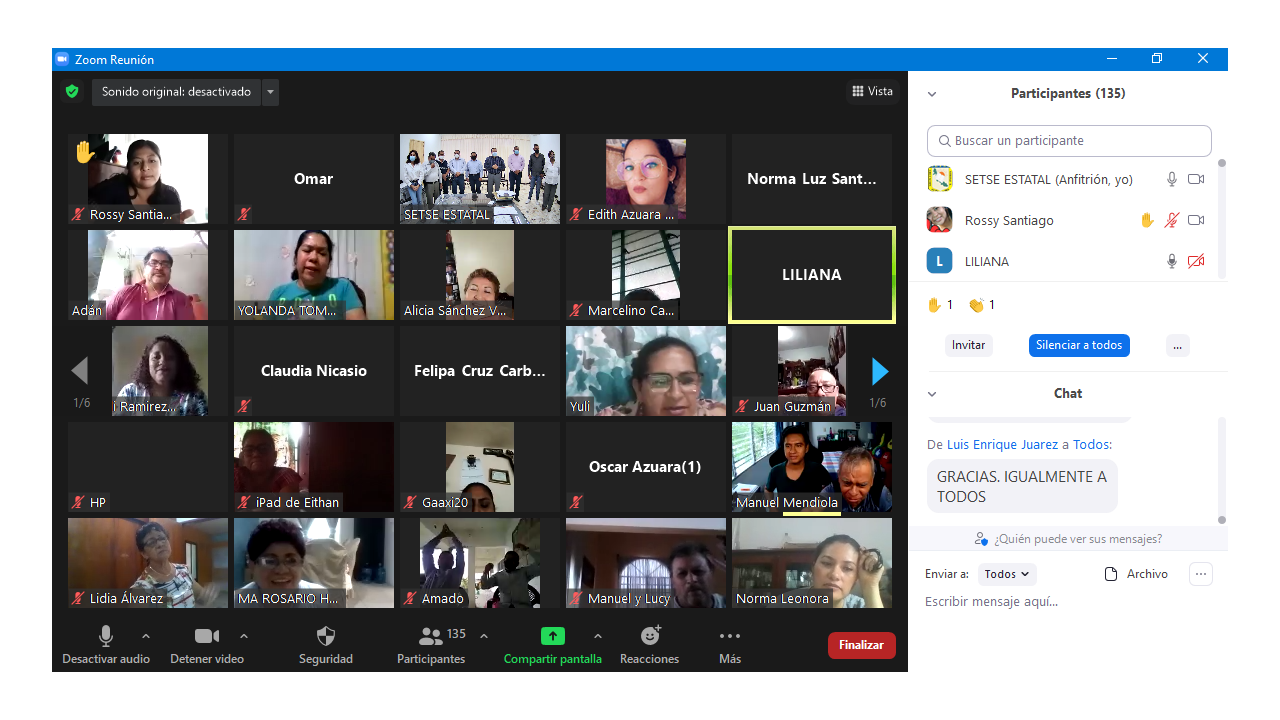Start sharing with Compartir pantalla
Image resolution: width=1280 pixels, height=720 pixels.
click(553, 644)
